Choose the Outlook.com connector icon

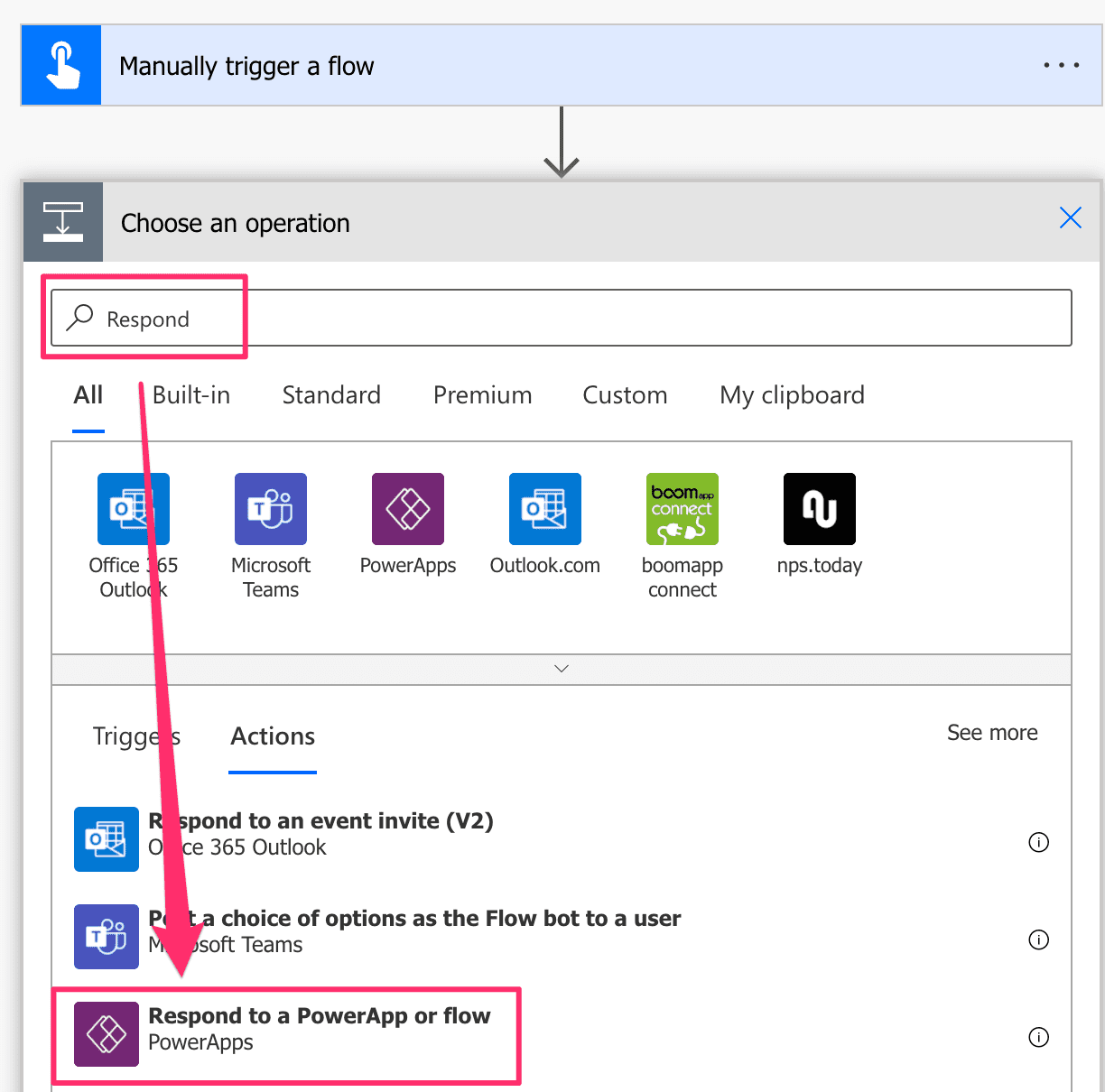click(545, 509)
